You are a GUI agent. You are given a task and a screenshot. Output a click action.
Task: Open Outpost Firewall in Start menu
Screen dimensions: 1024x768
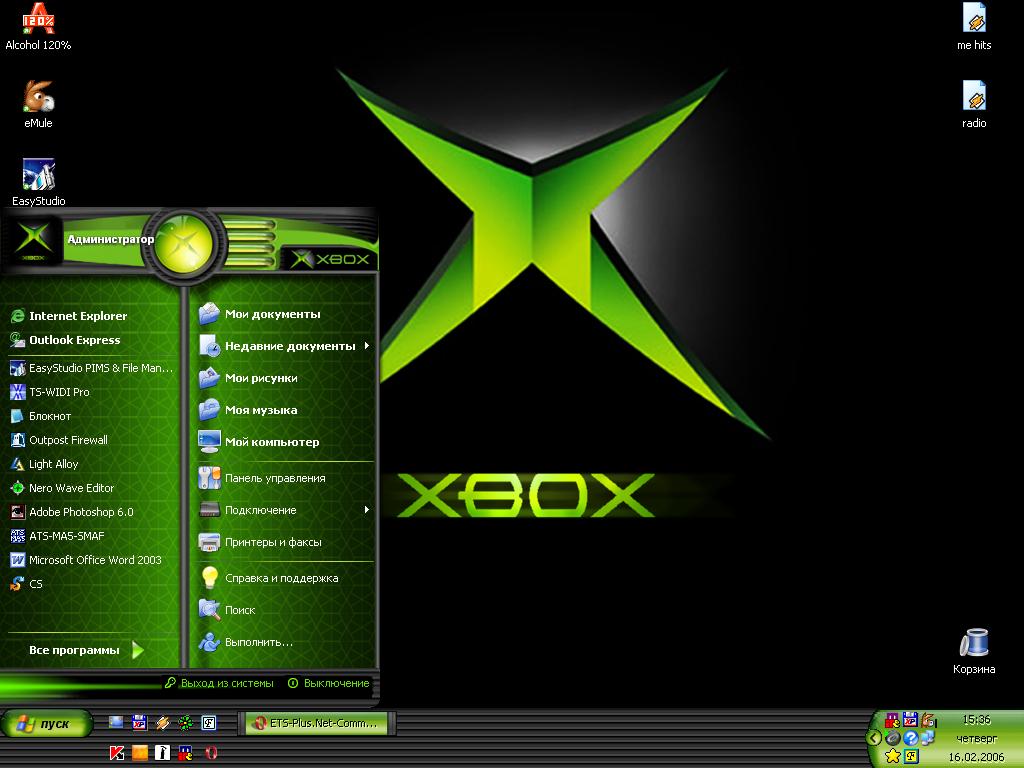[x=68, y=440]
